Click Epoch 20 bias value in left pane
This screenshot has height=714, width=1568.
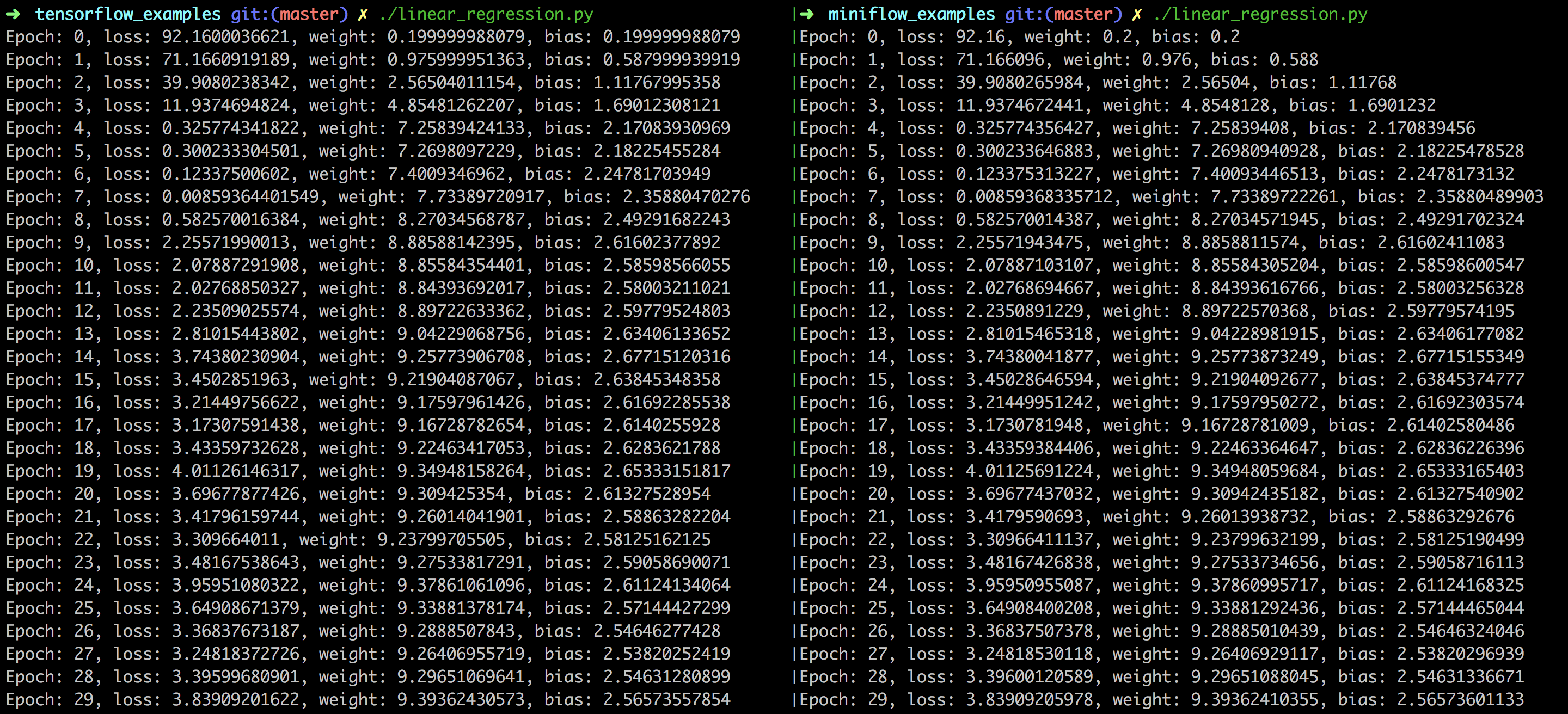click(647, 494)
